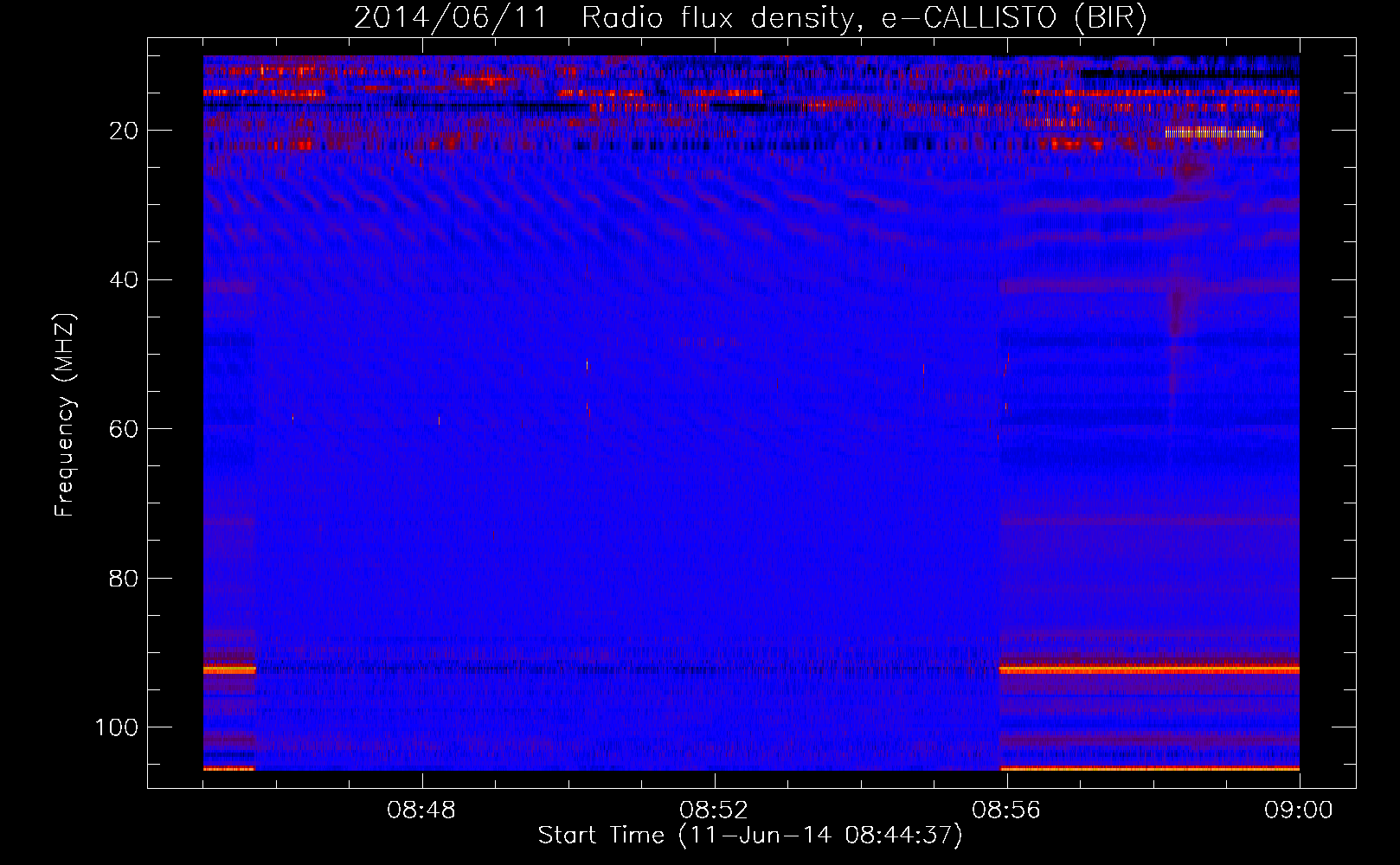Image resolution: width=1400 pixels, height=865 pixels.
Task: Click the 09:00 time tick label
Action: pyautogui.click(x=1299, y=811)
